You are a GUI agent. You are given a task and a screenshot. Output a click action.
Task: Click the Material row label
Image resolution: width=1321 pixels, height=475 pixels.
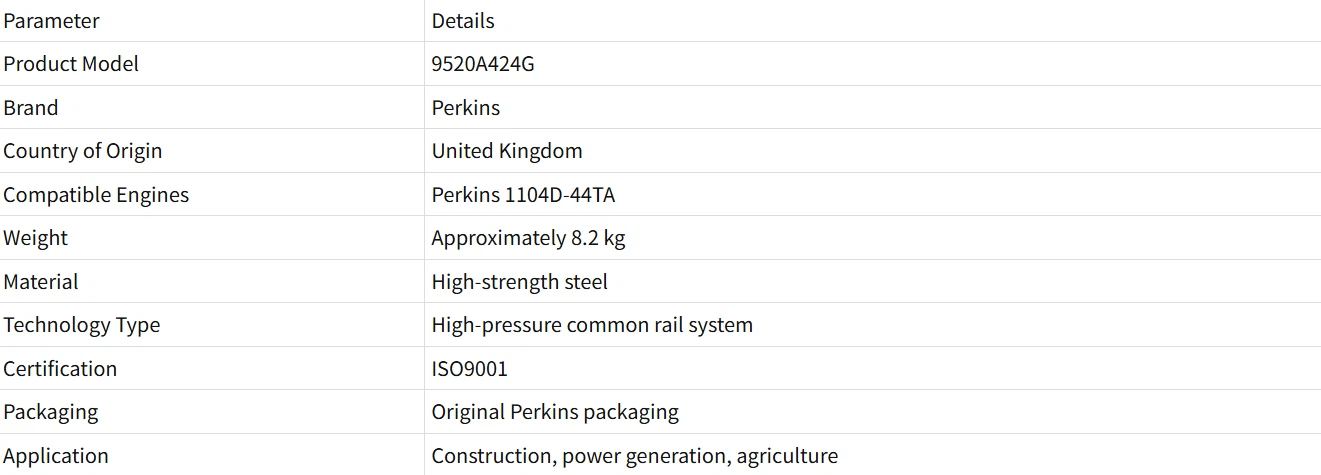point(41,282)
